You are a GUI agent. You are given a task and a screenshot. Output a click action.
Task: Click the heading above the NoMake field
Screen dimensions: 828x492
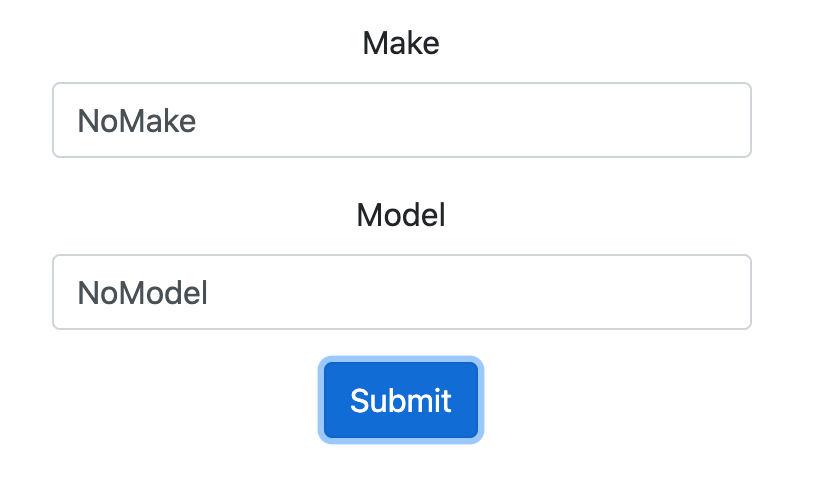[401, 43]
